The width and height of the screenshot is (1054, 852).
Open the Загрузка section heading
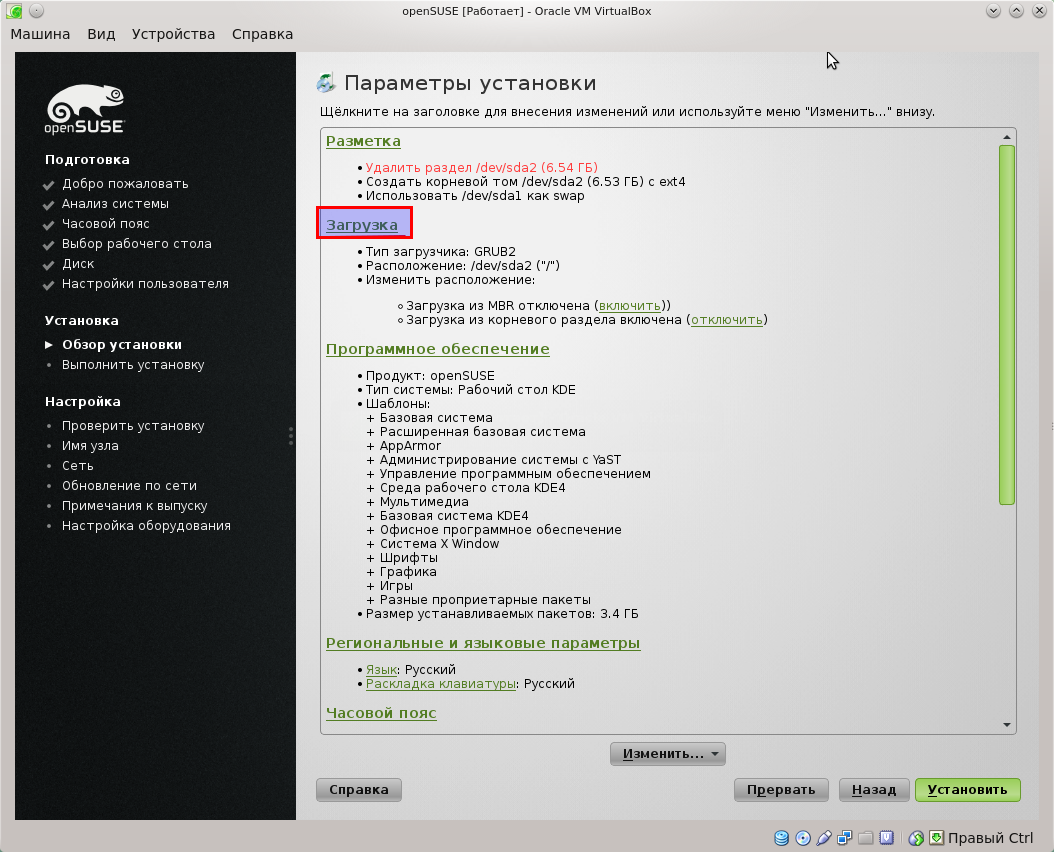(x=362, y=225)
